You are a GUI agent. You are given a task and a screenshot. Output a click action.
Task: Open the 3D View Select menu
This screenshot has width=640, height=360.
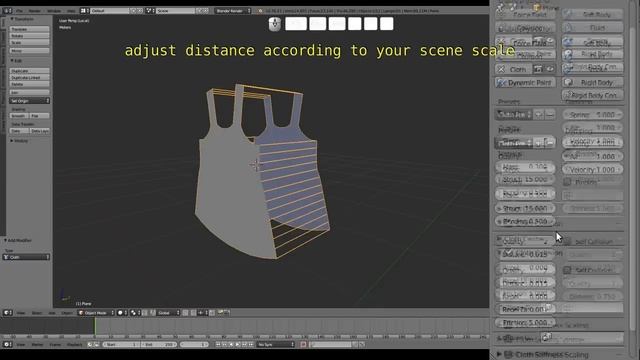point(37,313)
